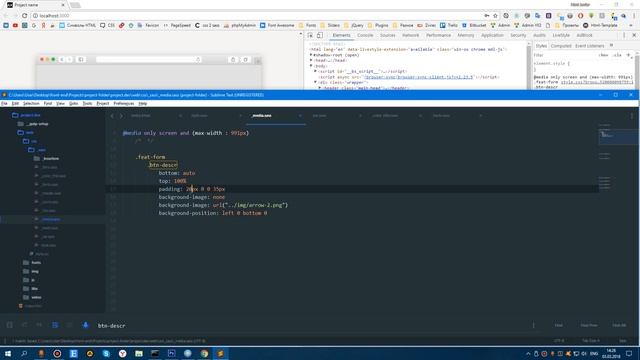Open the Sliders bookmarks folder
The width and height of the screenshot is (640, 360).
pos(330,25)
